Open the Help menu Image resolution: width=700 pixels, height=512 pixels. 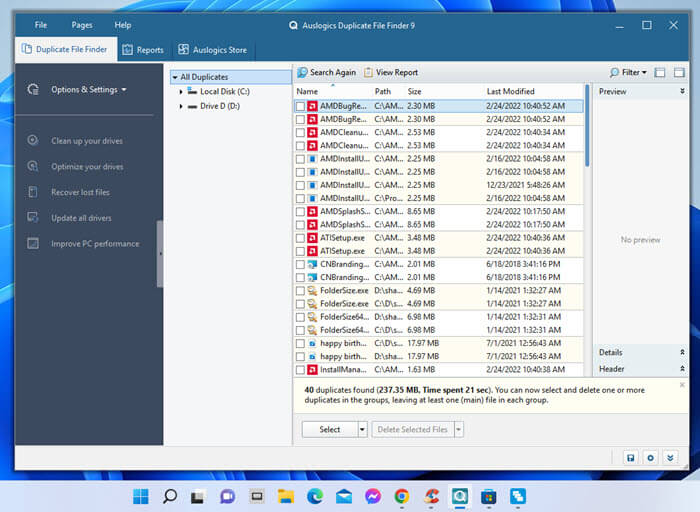[x=123, y=25]
